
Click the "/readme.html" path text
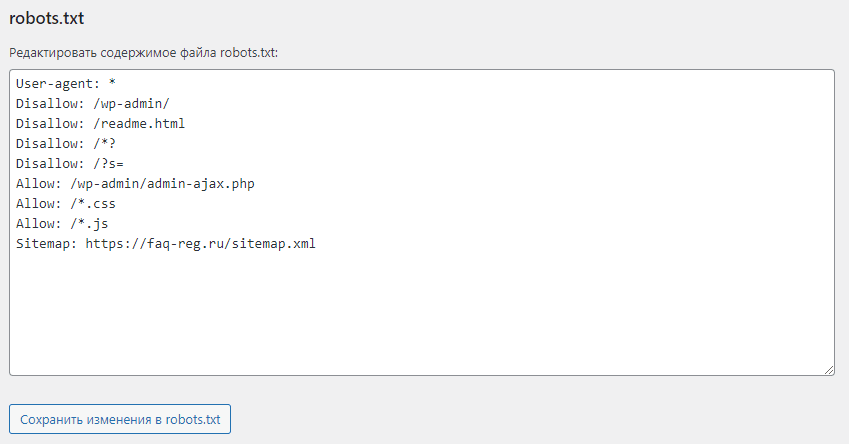[x=139, y=124]
